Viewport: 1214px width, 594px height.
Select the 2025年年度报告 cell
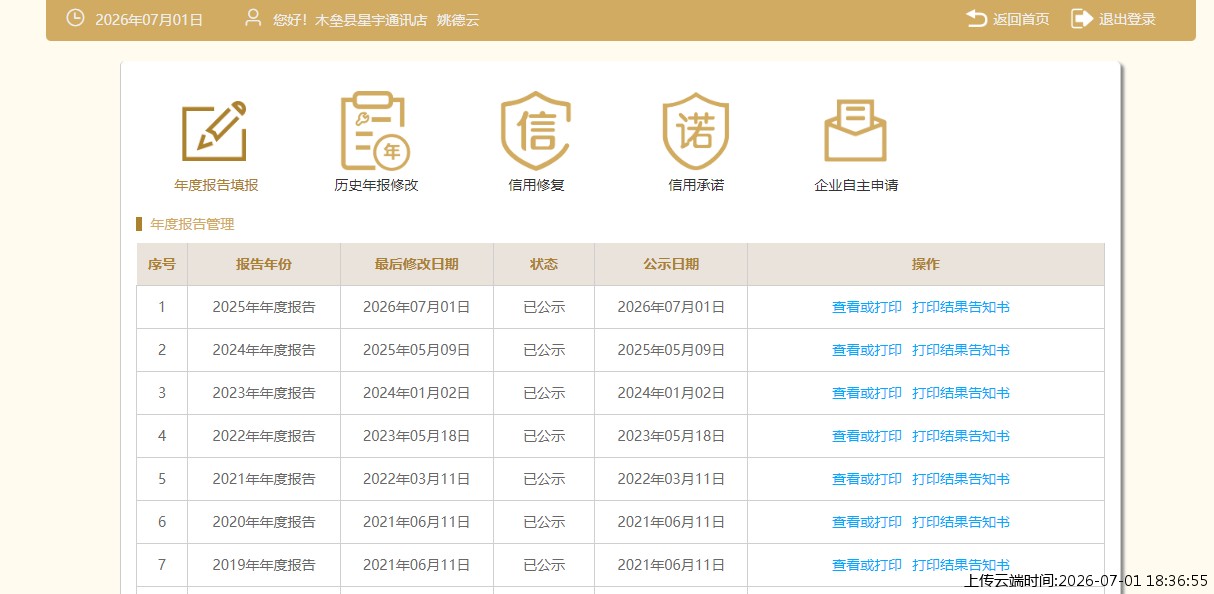point(264,307)
